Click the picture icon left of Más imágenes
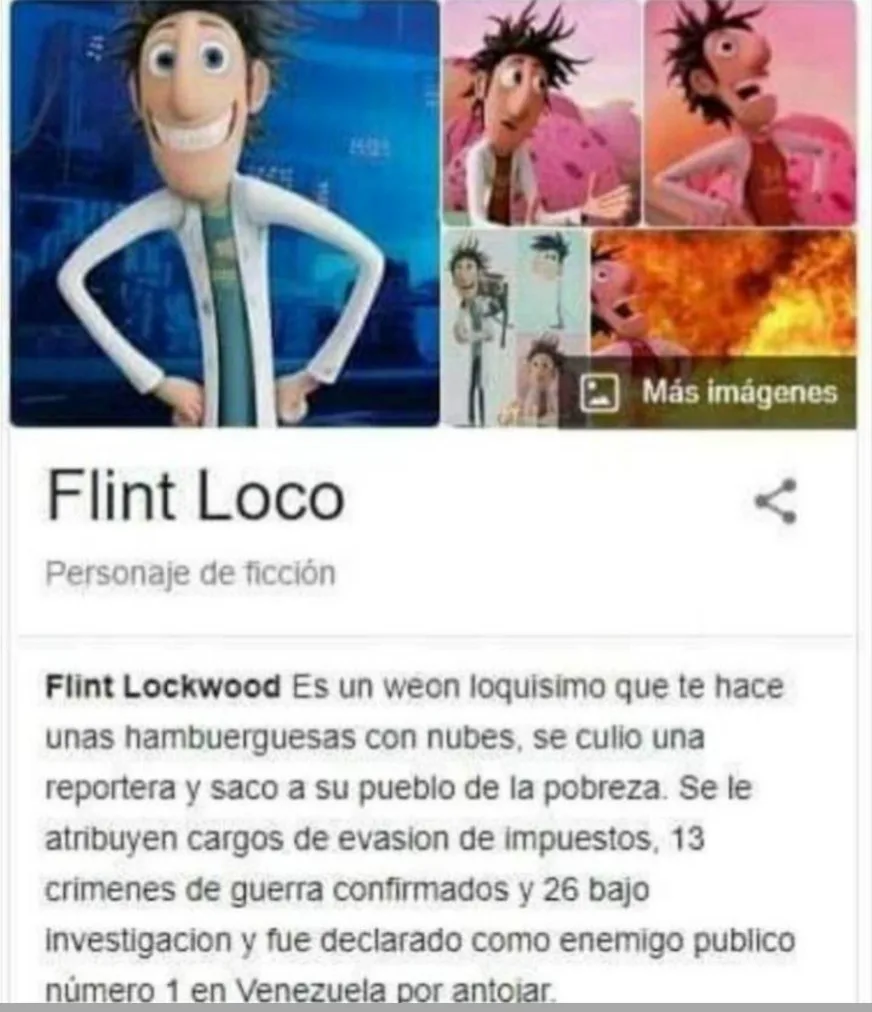The width and height of the screenshot is (872, 1012). point(600,393)
